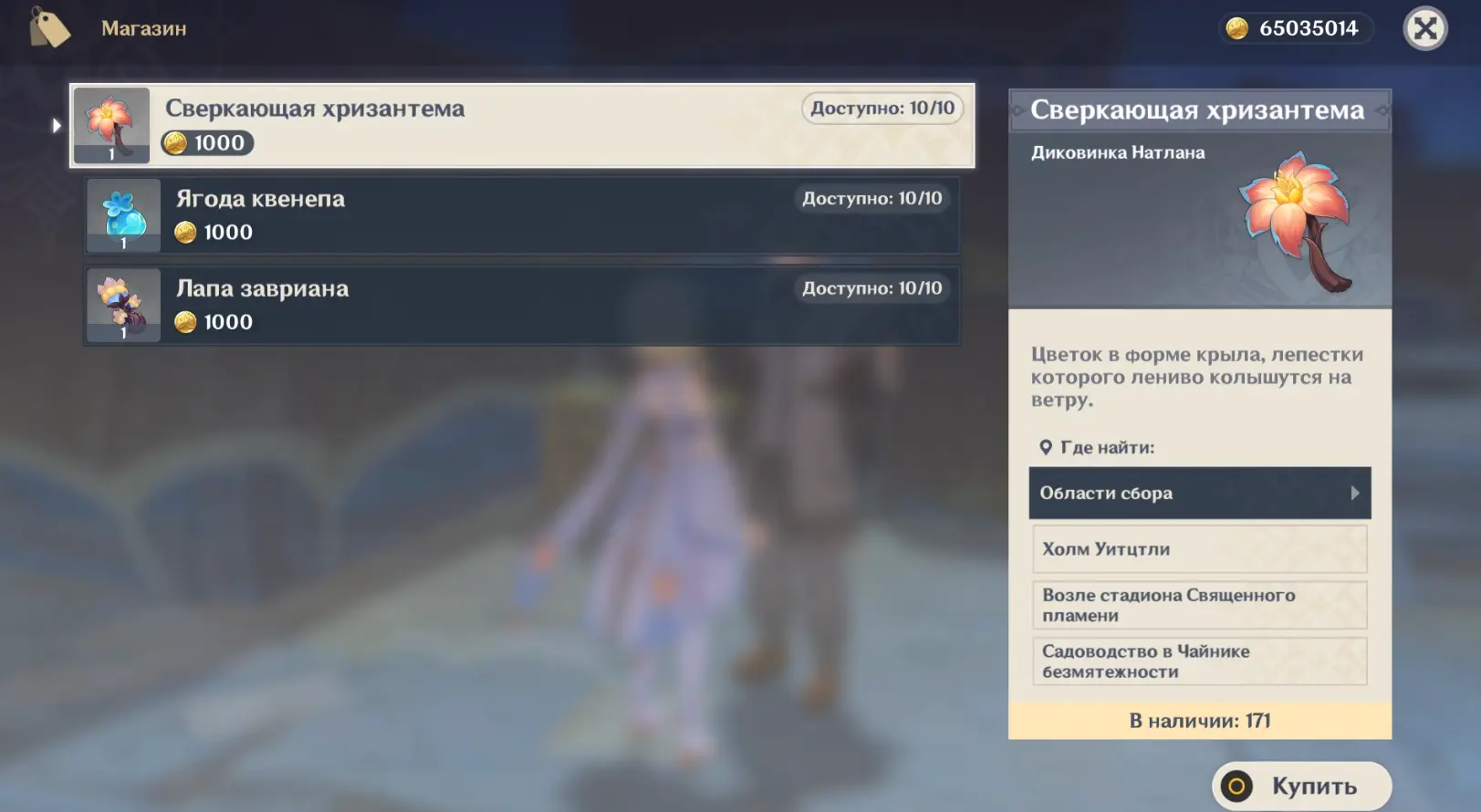Viewport: 1481px width, 812px height.
Task: Open the Холм Уитцтли location
Action: click(1199, 549)
